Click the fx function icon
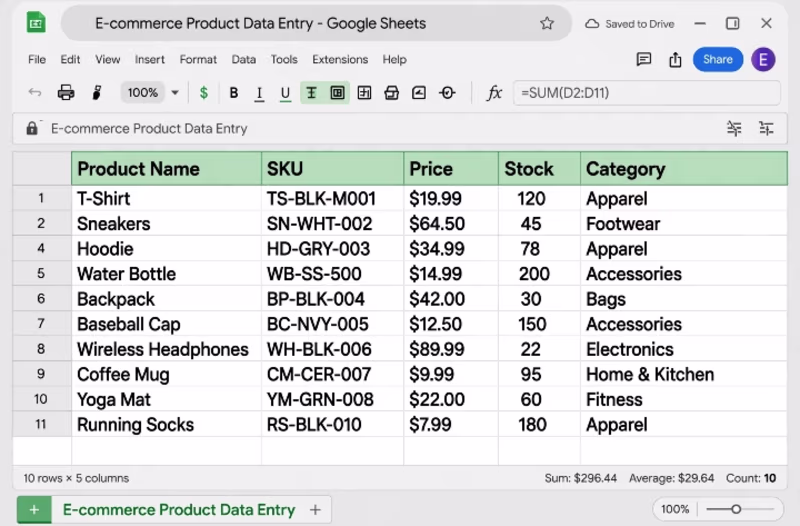Viewport: 800px width, 526px height. (x=494, y=93)
